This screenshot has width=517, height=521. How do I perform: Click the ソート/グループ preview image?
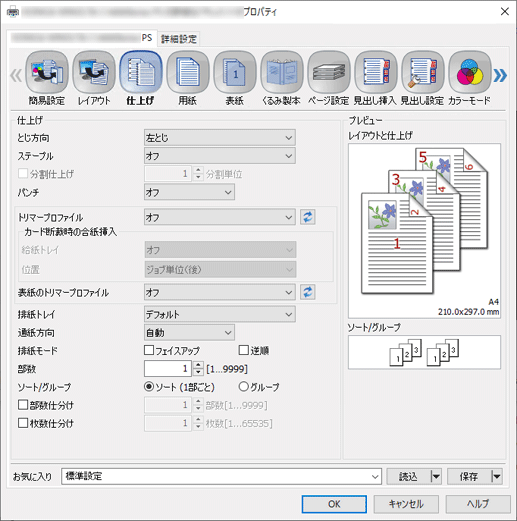[x=424, y=352]
